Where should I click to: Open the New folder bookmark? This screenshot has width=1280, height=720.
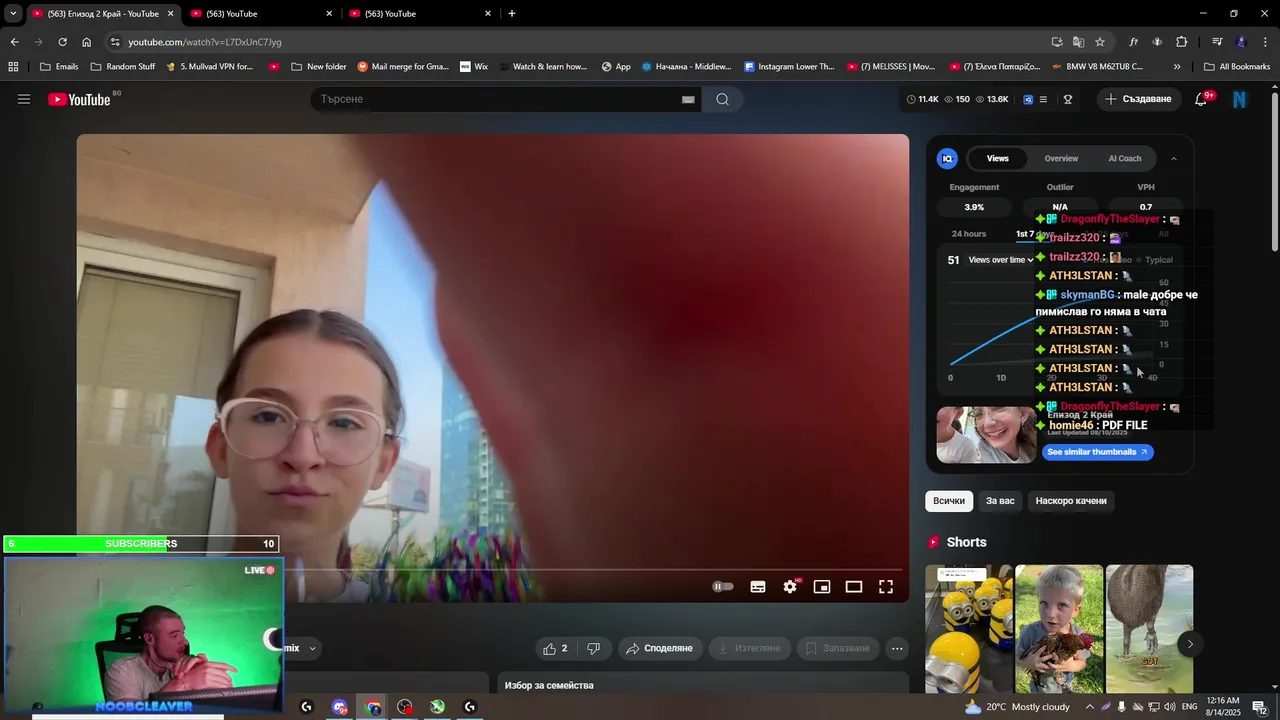tap(319, 67)
